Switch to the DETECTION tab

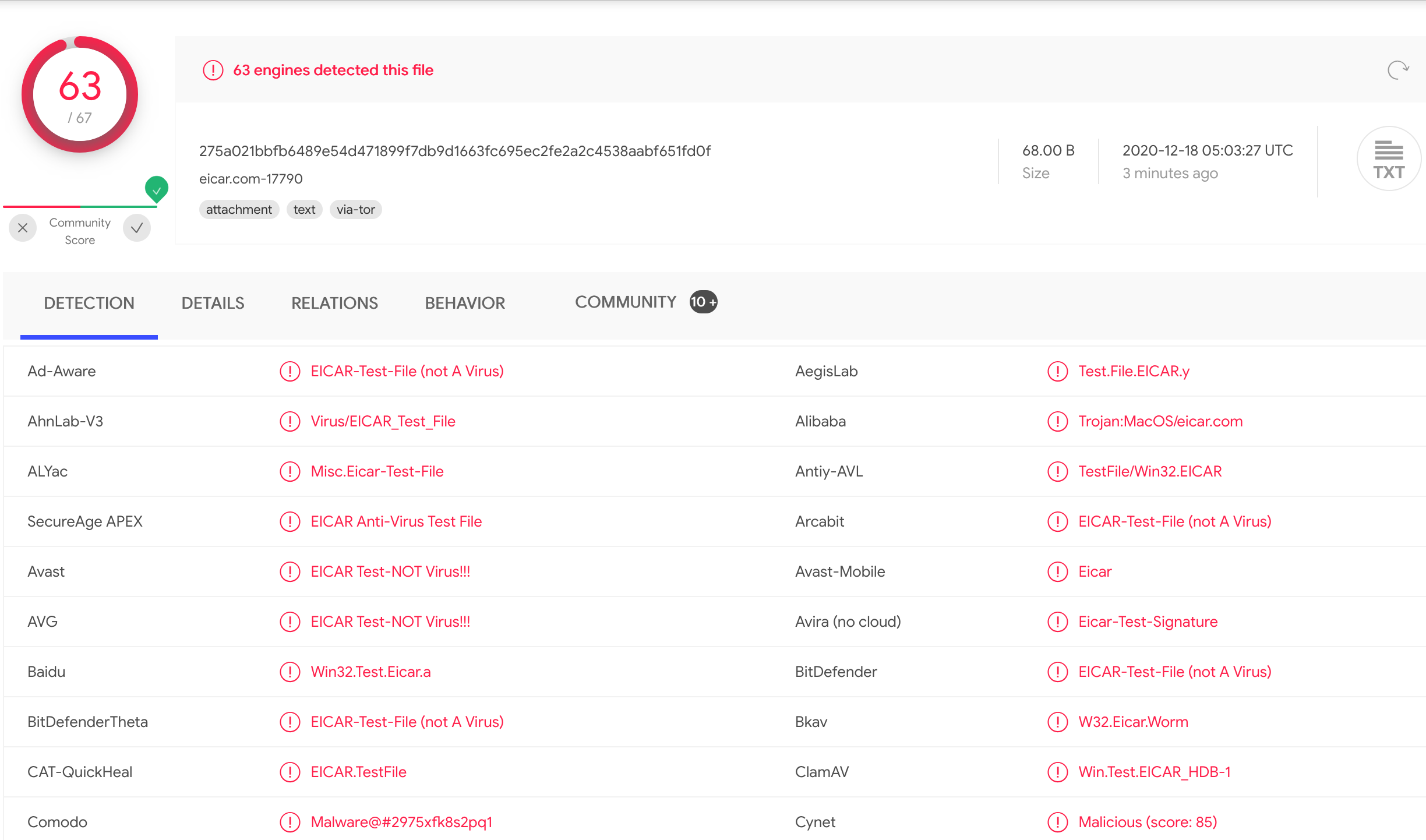point(89,303)
